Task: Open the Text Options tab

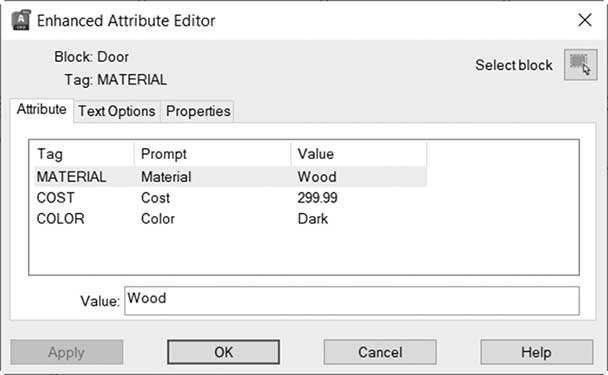Action: point(117,111)
